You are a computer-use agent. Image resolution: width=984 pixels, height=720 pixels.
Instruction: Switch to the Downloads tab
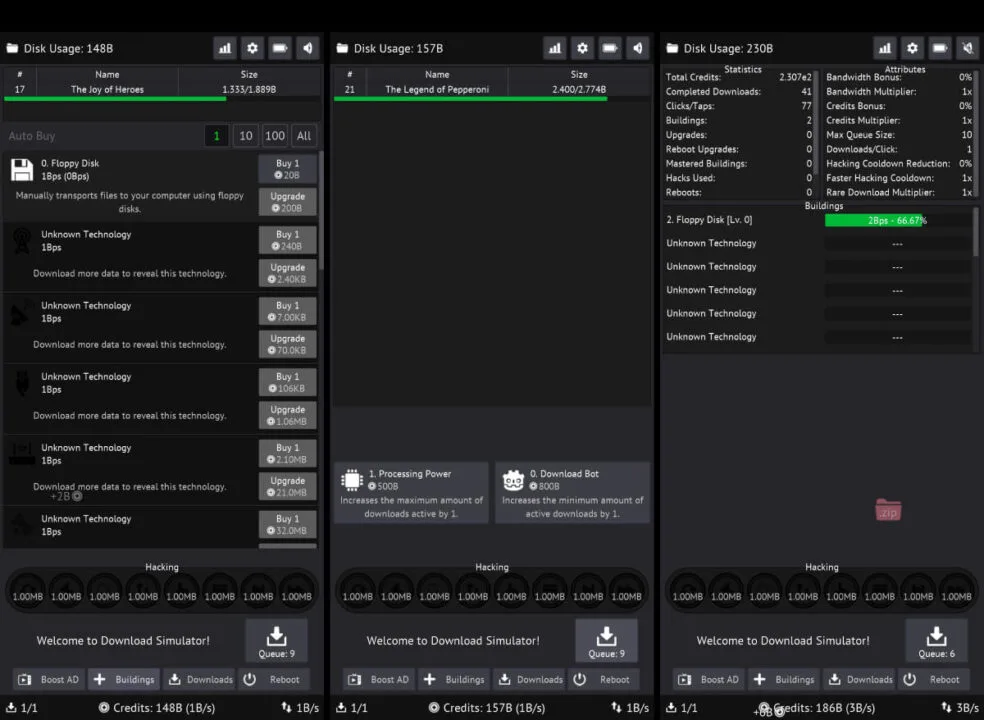pyautogui.click(x=199, y=679)
